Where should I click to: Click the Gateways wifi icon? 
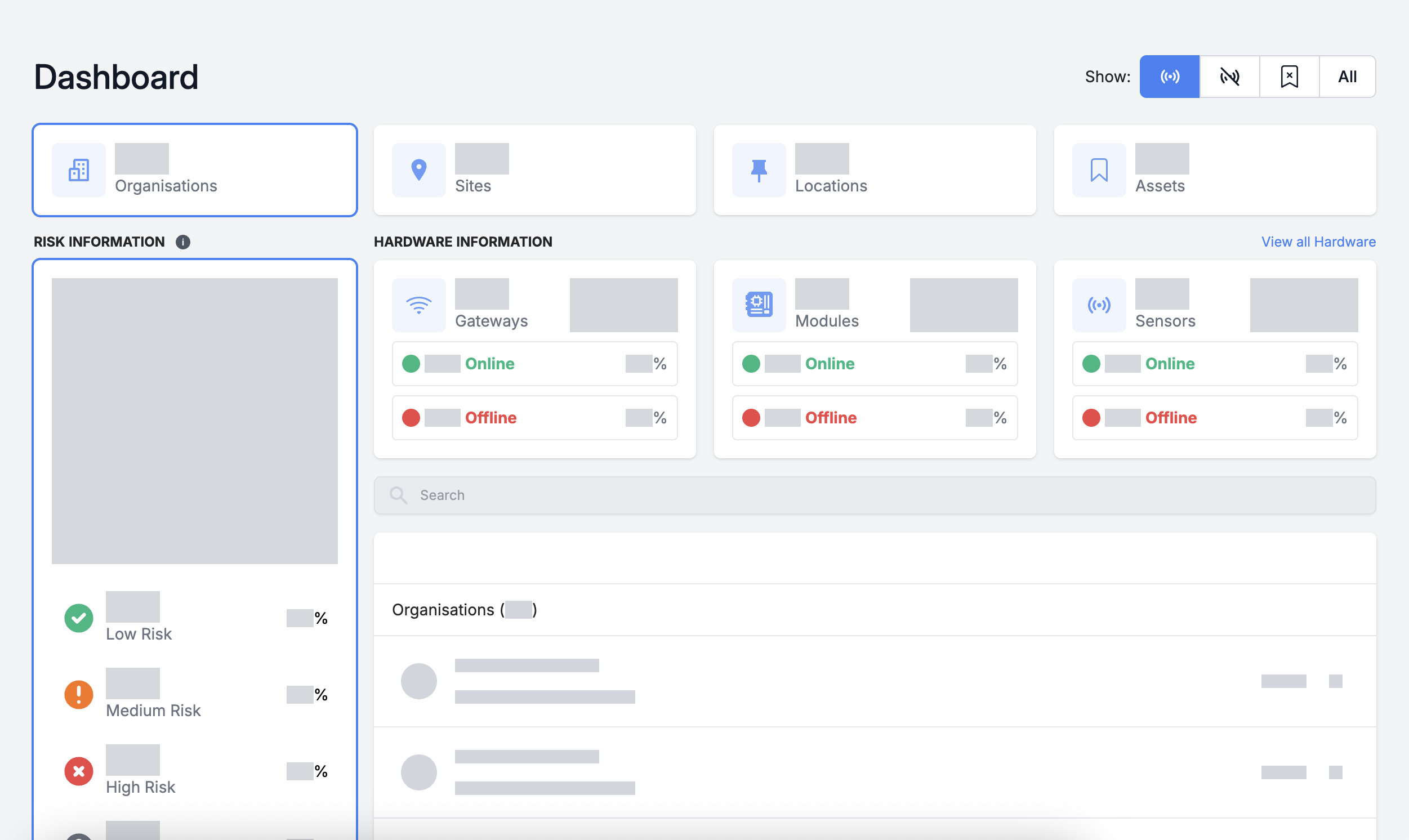click(x=418, y=305)
